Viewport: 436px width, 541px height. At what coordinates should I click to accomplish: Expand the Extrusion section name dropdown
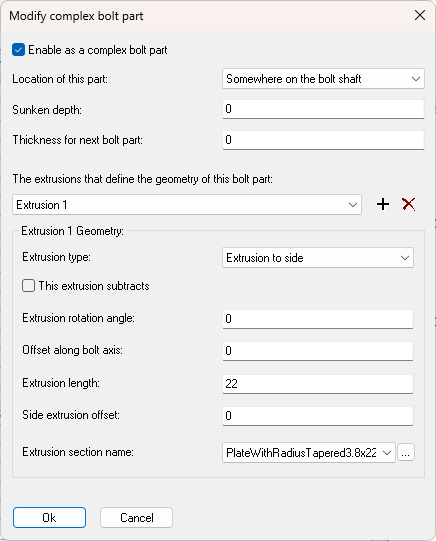(309, 453)
